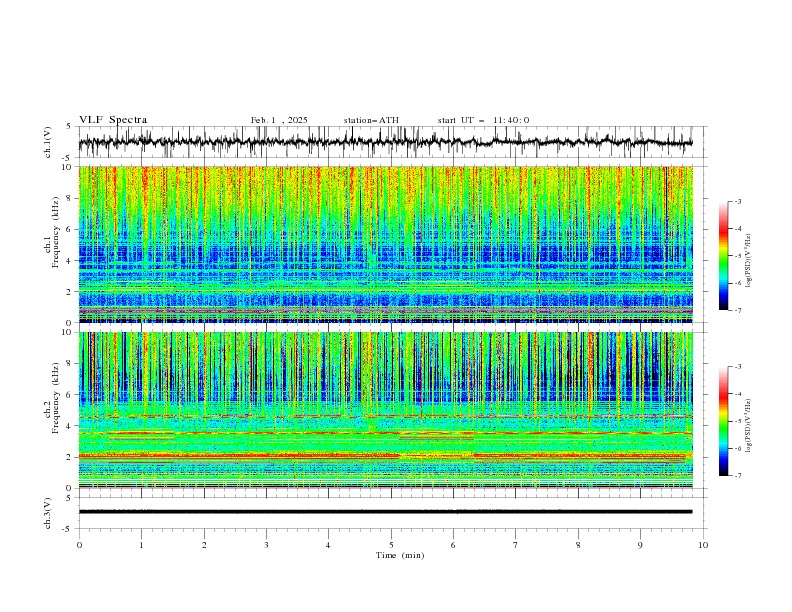Screen dimensions: 792x612
Task: Click the "-7" value on upper color bar
Action: click(x=737, y=310)
